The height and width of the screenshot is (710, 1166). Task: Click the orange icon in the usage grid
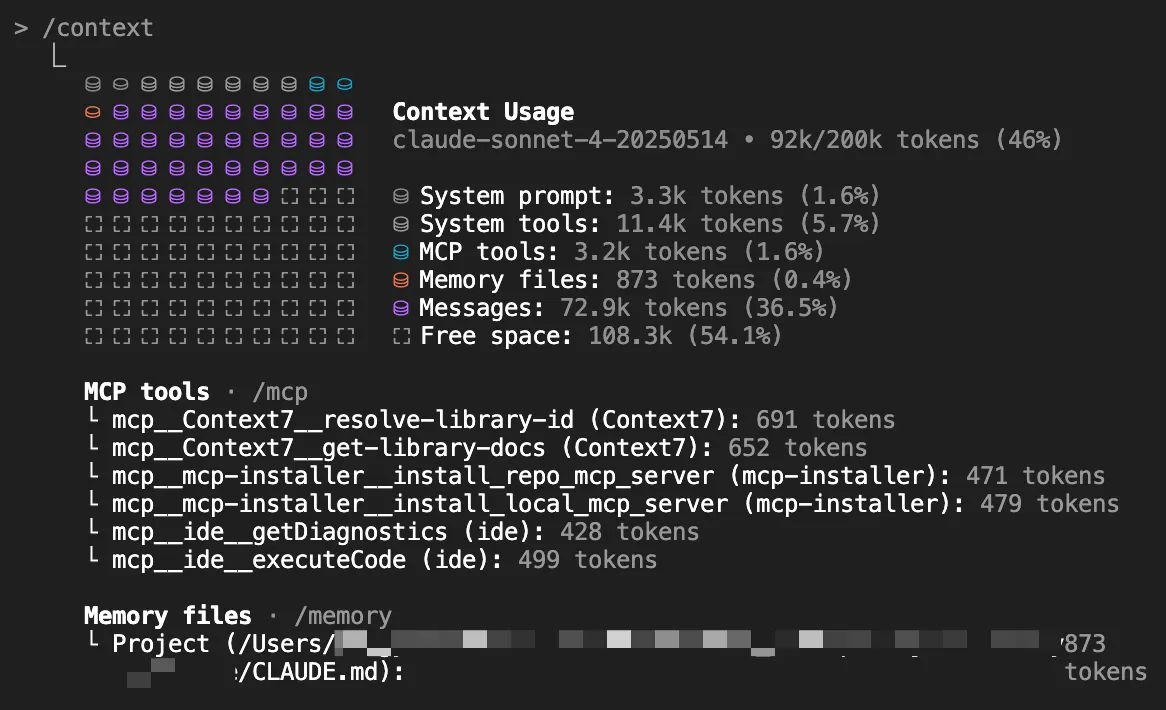pos(93,112)
